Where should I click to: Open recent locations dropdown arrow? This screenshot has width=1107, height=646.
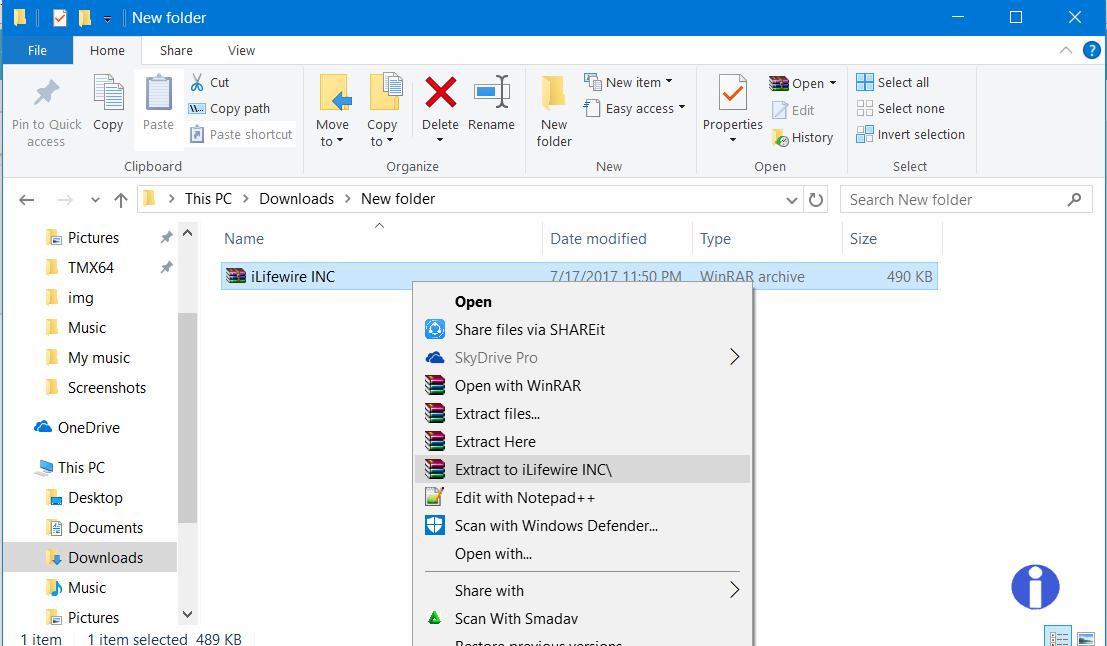point(95,201)
